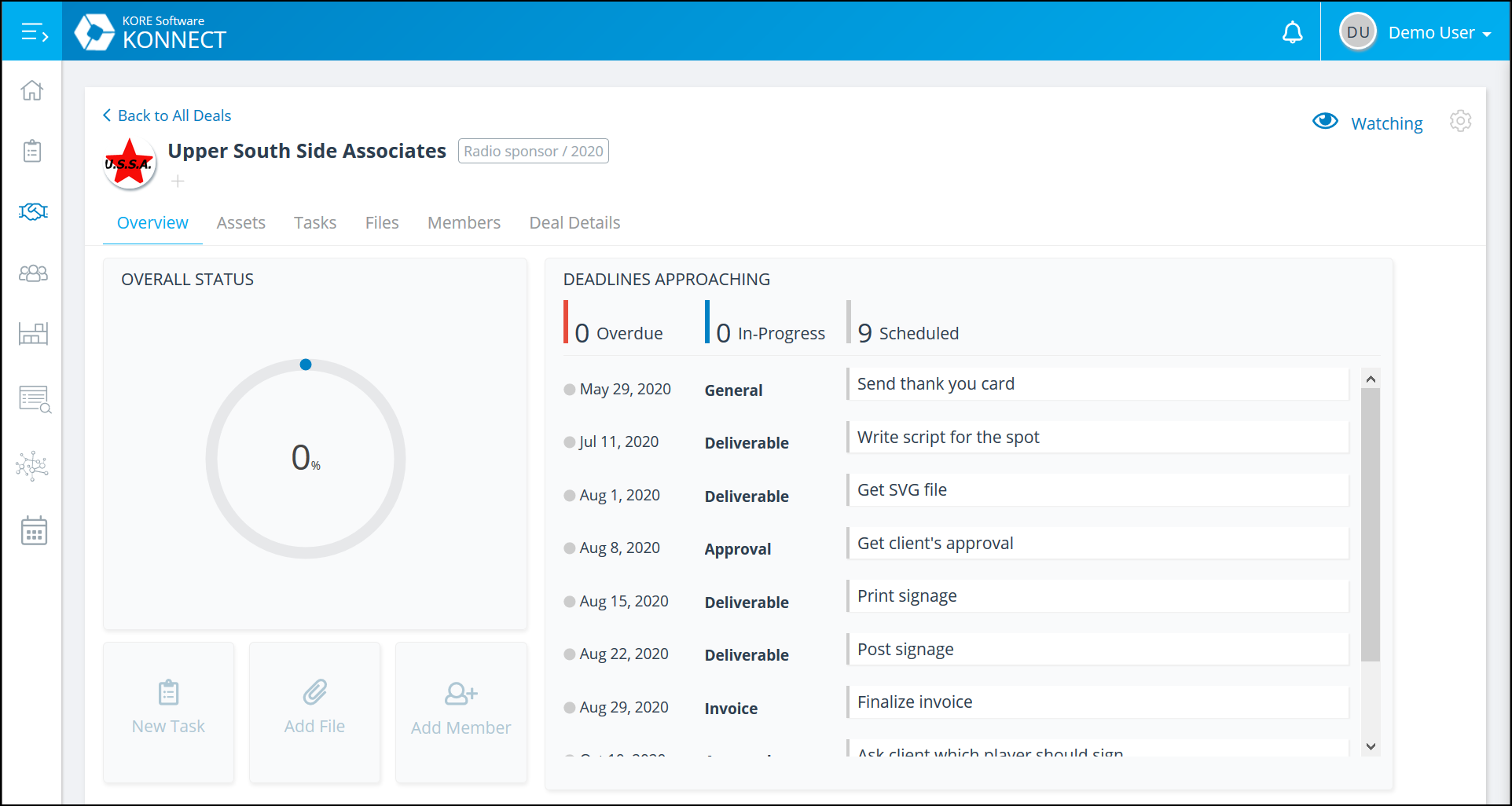Image resolution: width=1512 pixels, height=806 pixels.
Task: Switch to the Assets tab
Action: pyautogui.click(x=241, y=223)
